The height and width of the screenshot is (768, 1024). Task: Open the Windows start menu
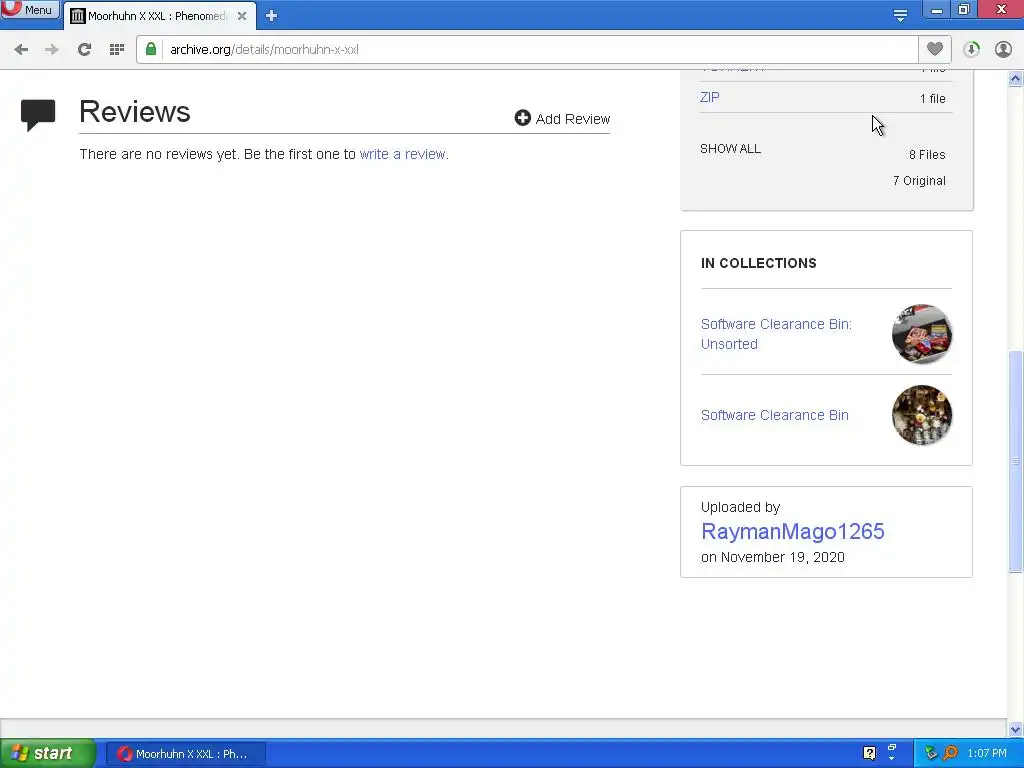(x=47, y=754)
